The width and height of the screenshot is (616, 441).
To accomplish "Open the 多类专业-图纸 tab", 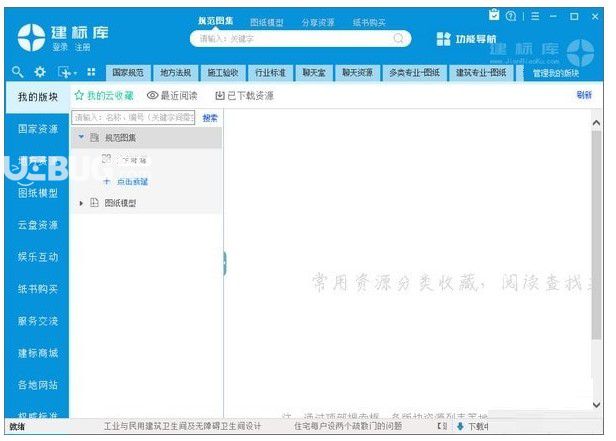I will (x=414, y=73).
